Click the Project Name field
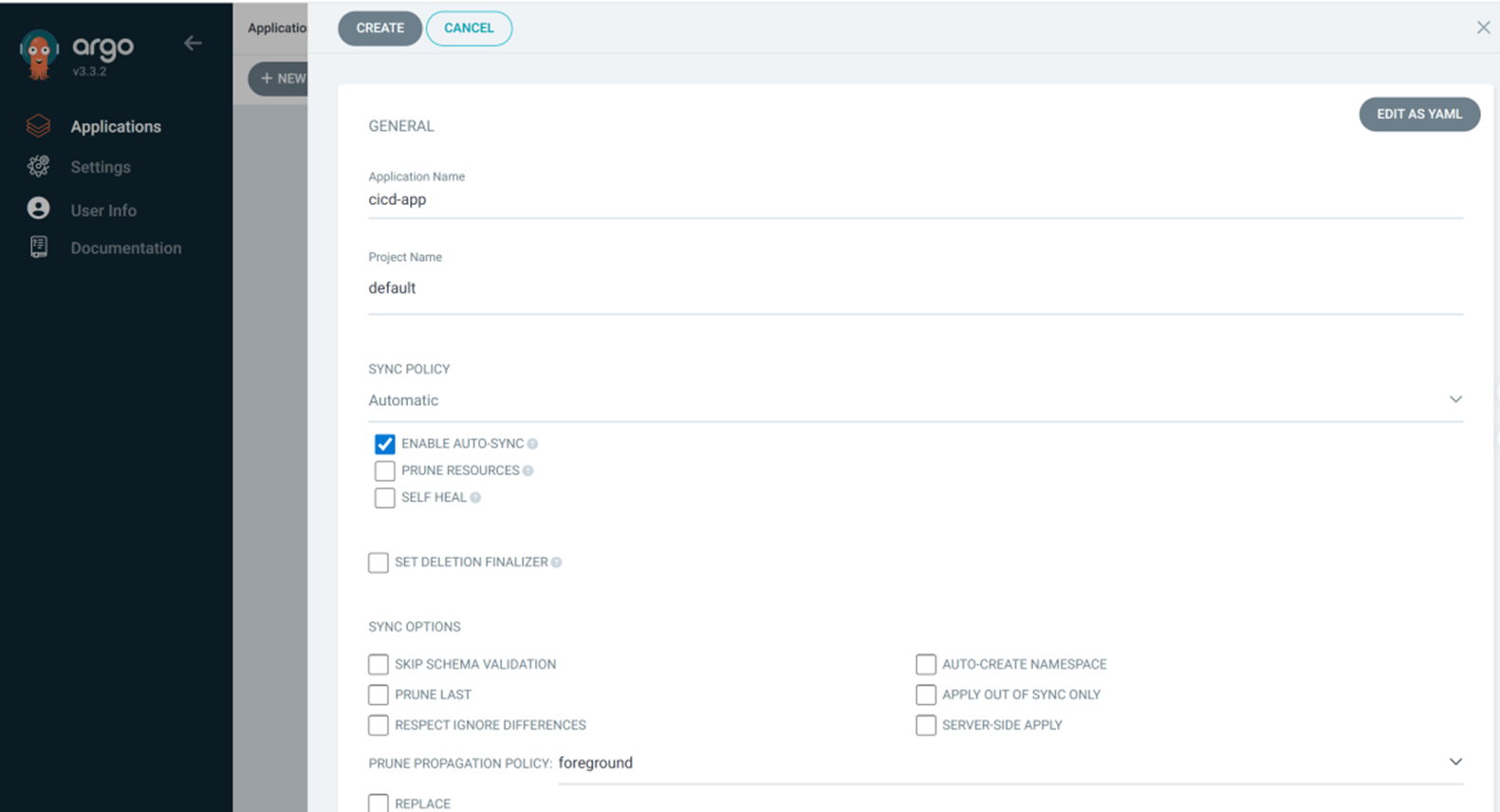Image resolution: width=1500 pixels, height=812 pixels. (915, 287)
